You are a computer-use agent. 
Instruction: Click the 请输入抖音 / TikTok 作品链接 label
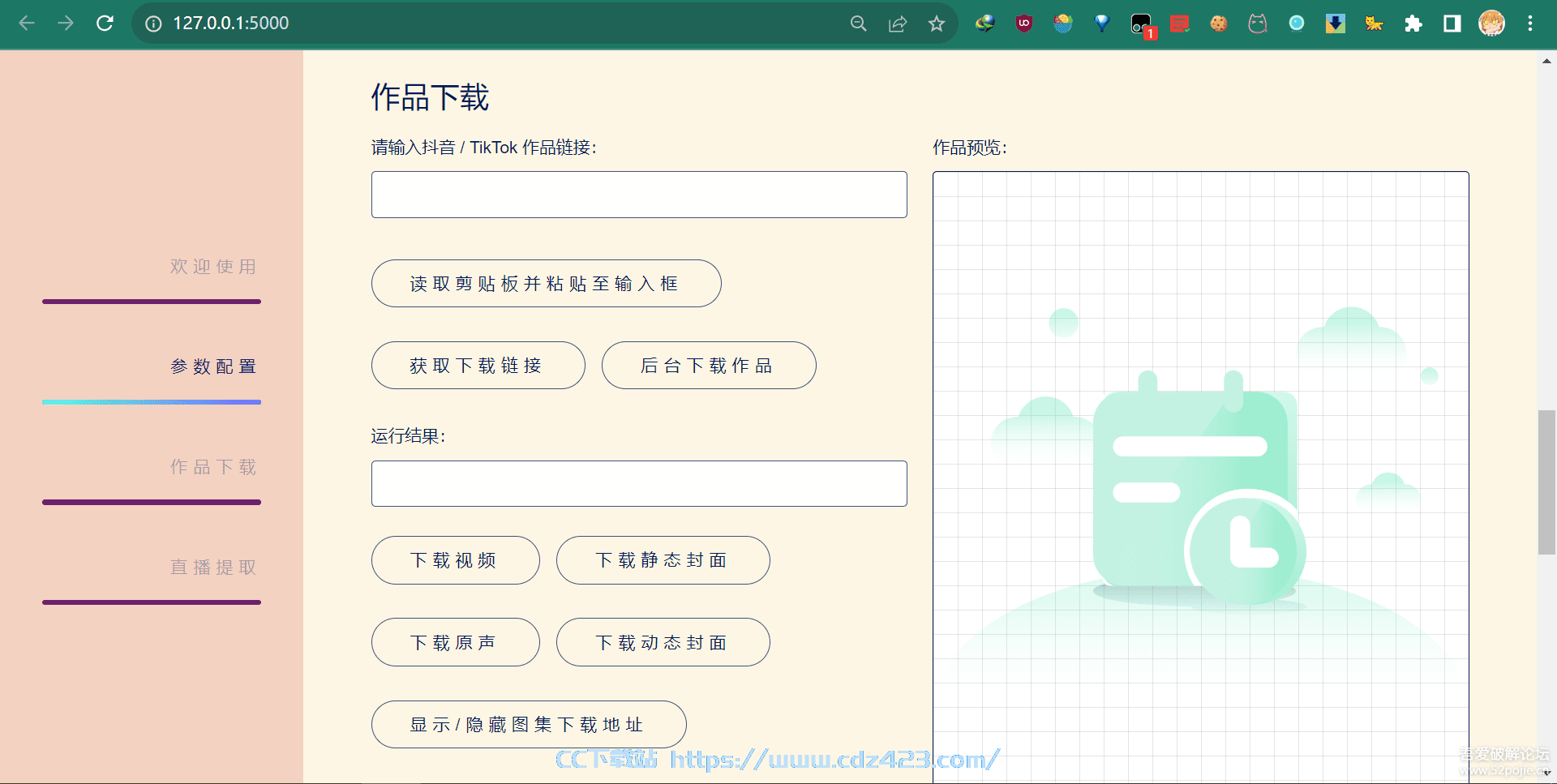click(484, 148)
